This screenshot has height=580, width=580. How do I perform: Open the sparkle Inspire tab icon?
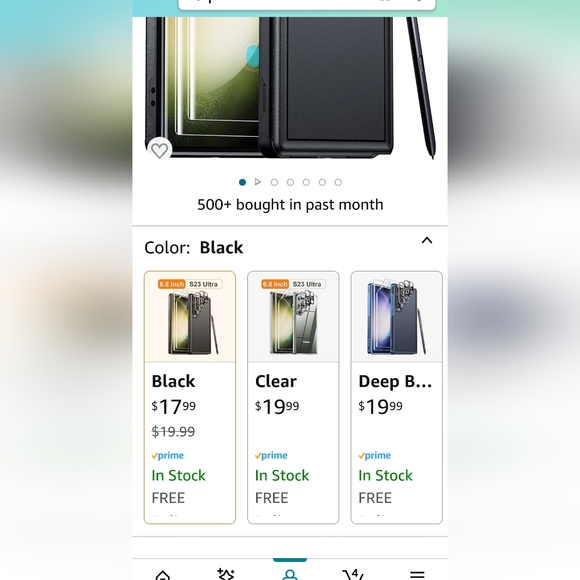click(226, 574)
